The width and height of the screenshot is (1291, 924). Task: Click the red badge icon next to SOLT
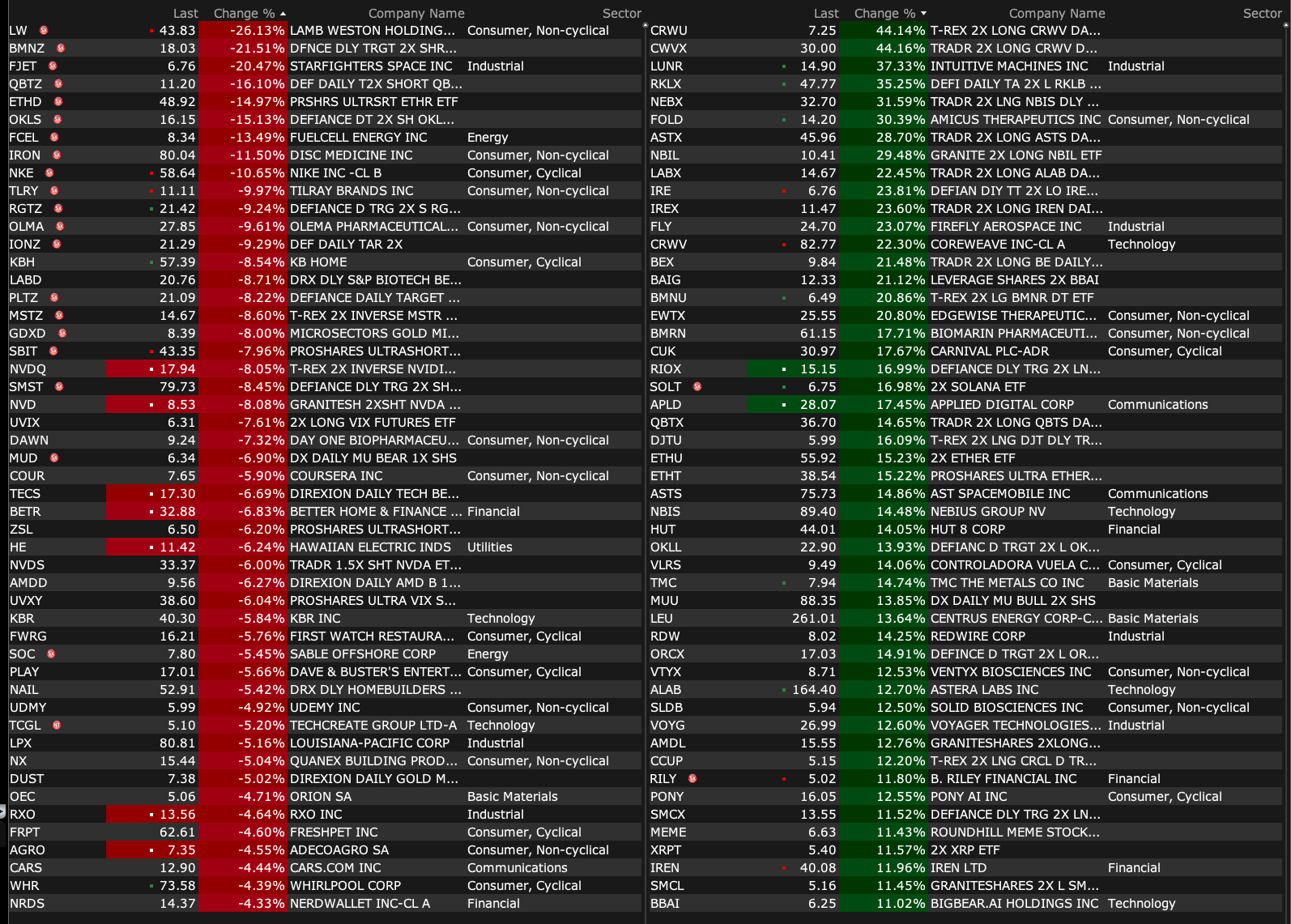coord(697,387)
